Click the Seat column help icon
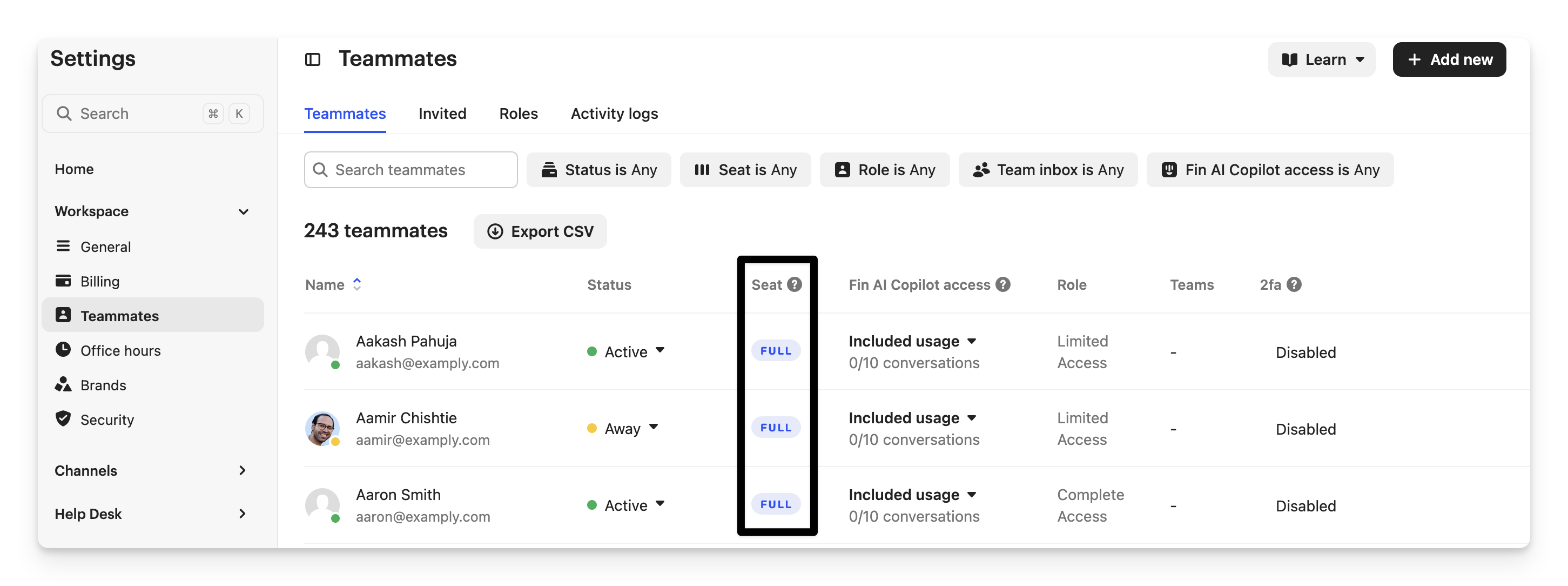Viewport: 1568px width, 586px height. [x=794, y=284]
